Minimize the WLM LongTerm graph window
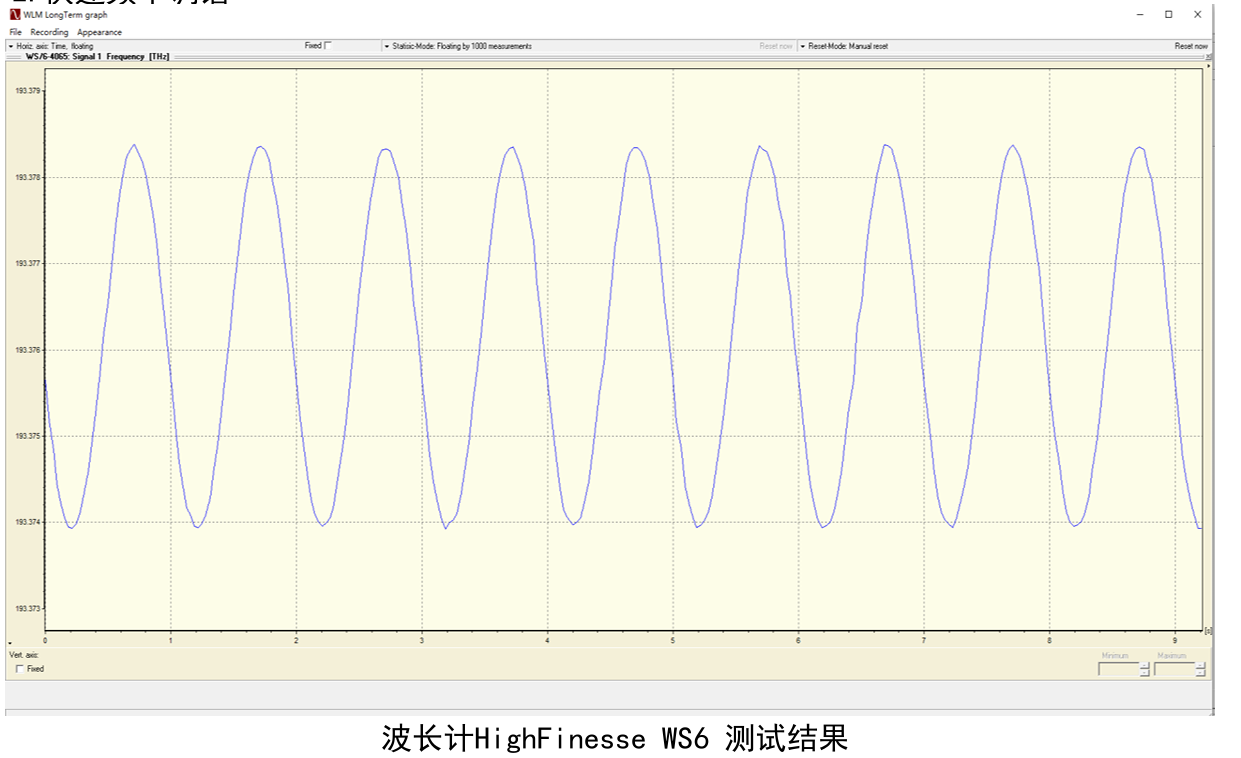1241x758 pixels. coord(1141,15)
